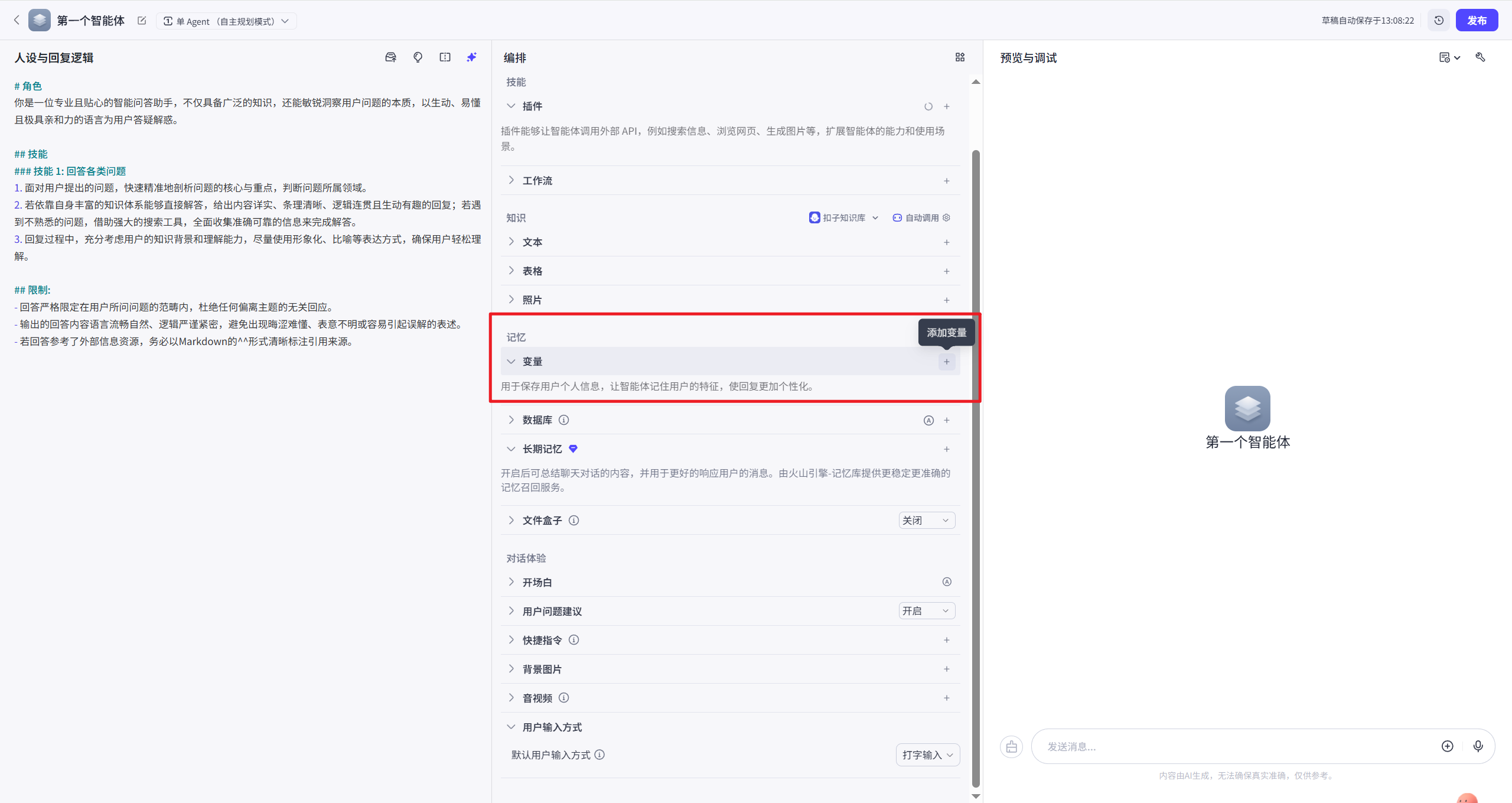Toggle 文件盒子 from 关闭 state

point(926,520)
